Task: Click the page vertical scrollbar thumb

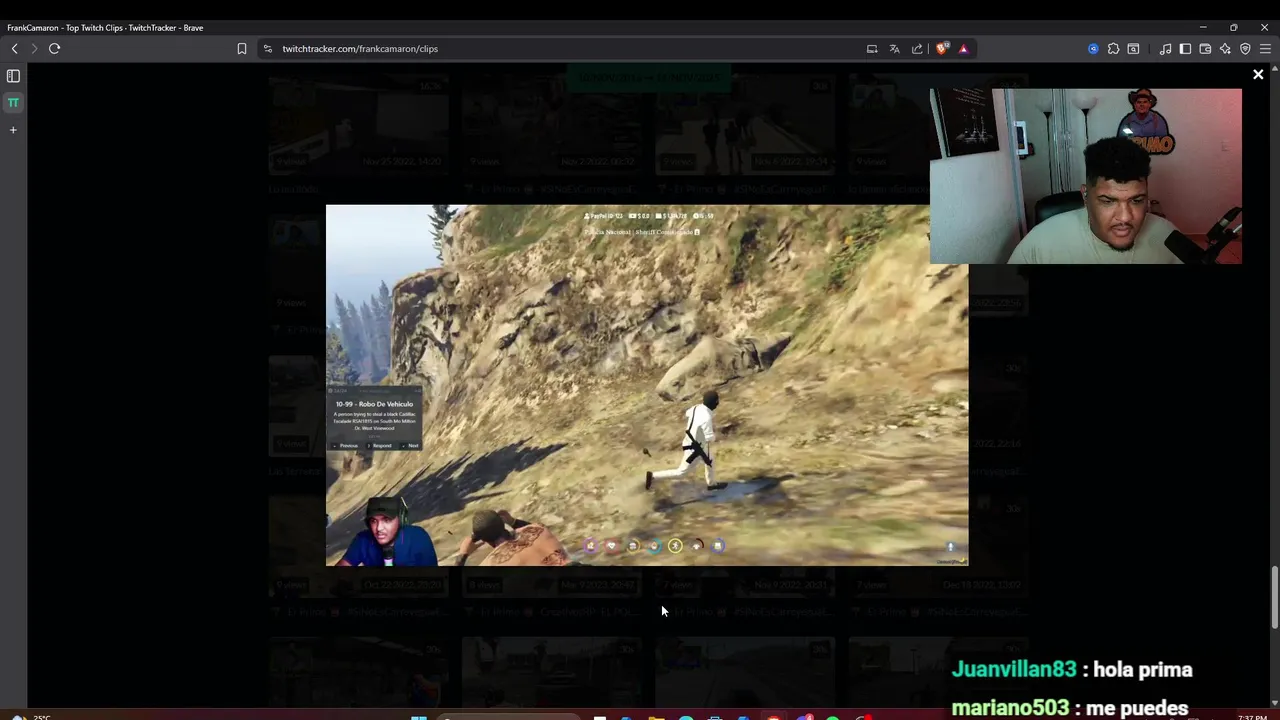Action: click(1274, 598)
